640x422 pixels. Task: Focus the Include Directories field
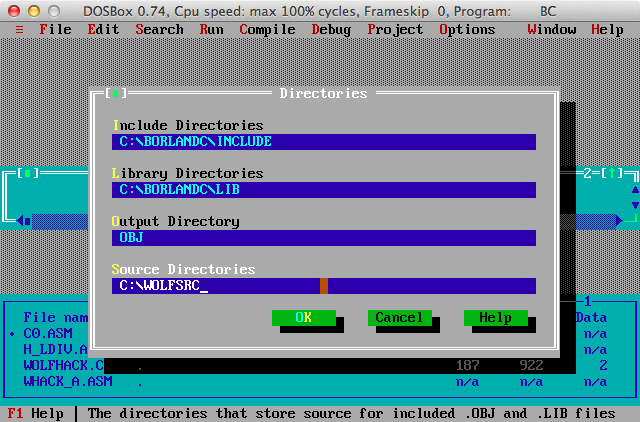tap(324, 142)
